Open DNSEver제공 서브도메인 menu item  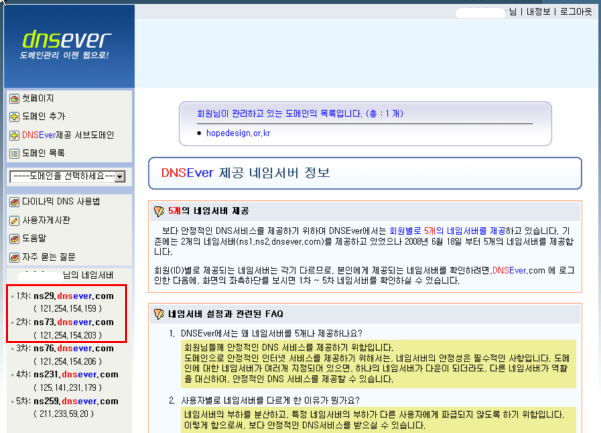tap(68, 135)
